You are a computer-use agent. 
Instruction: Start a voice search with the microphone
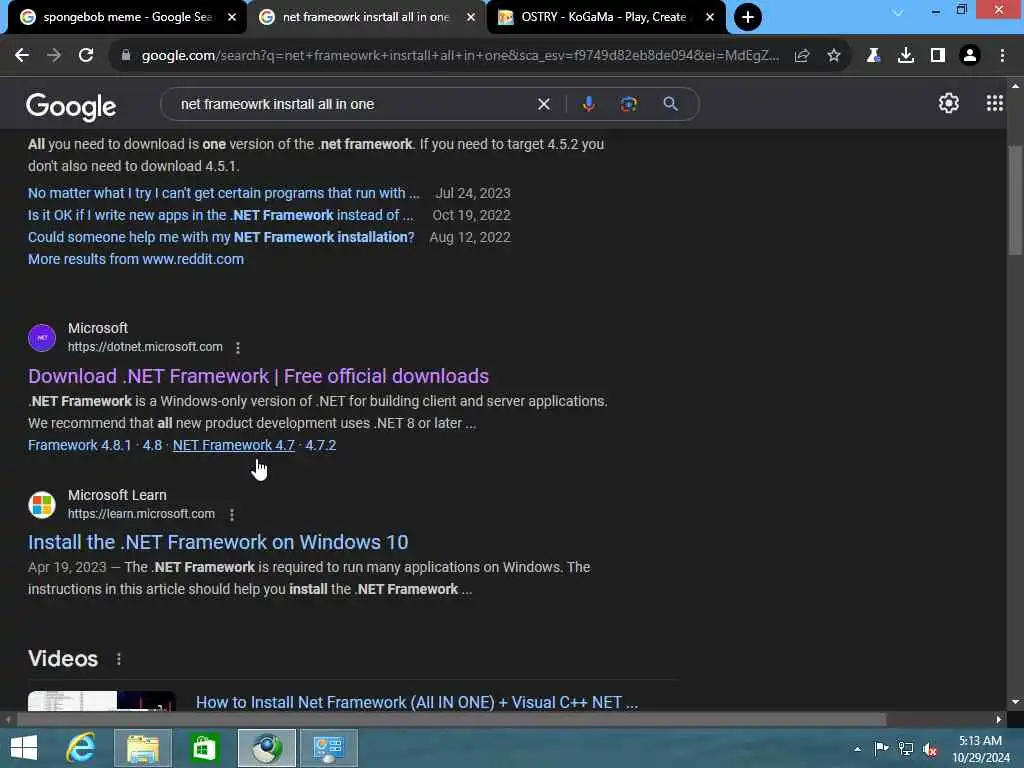click(x=588, y=104)
